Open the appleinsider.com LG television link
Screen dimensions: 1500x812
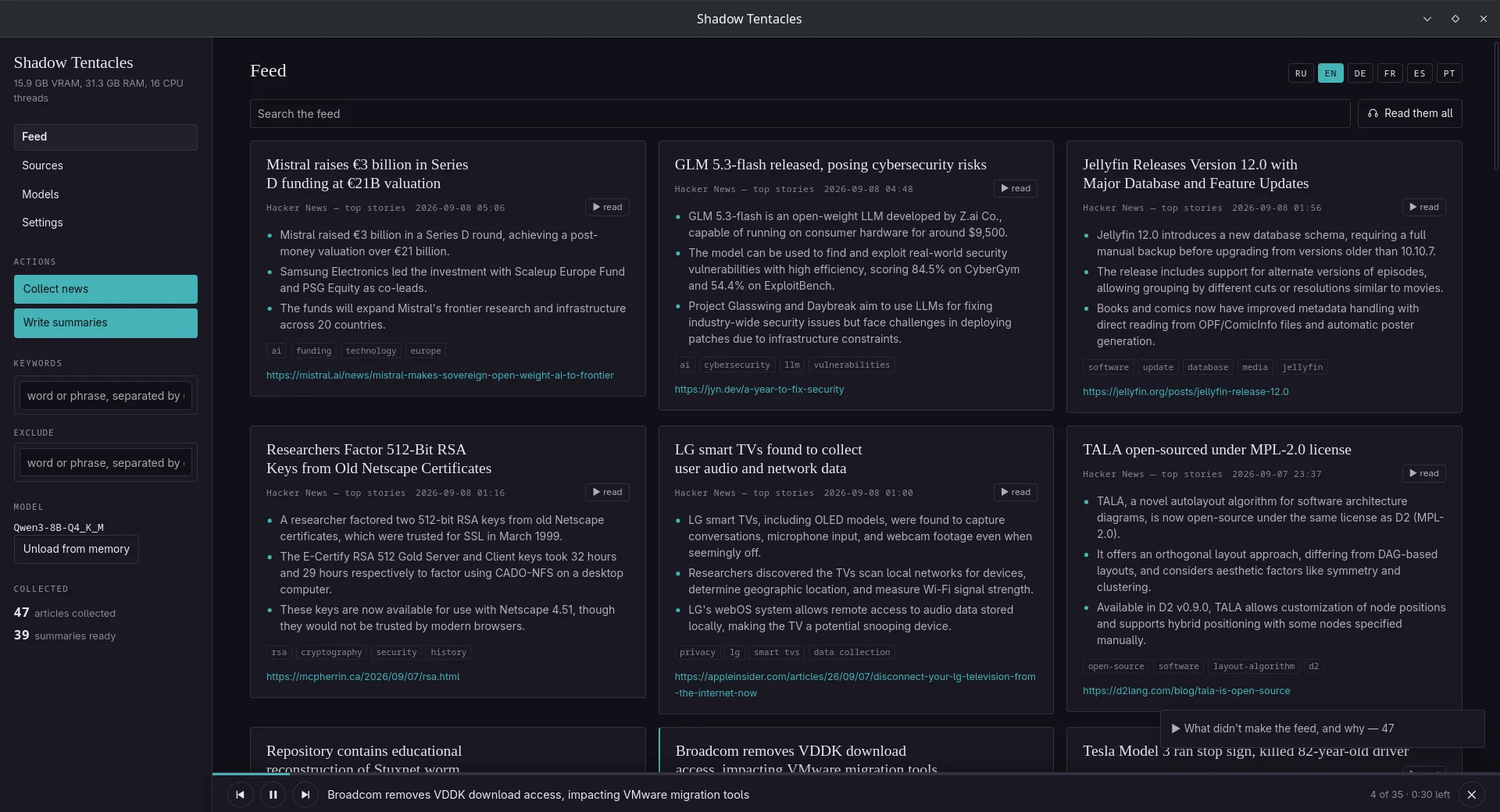coord(855,685)
